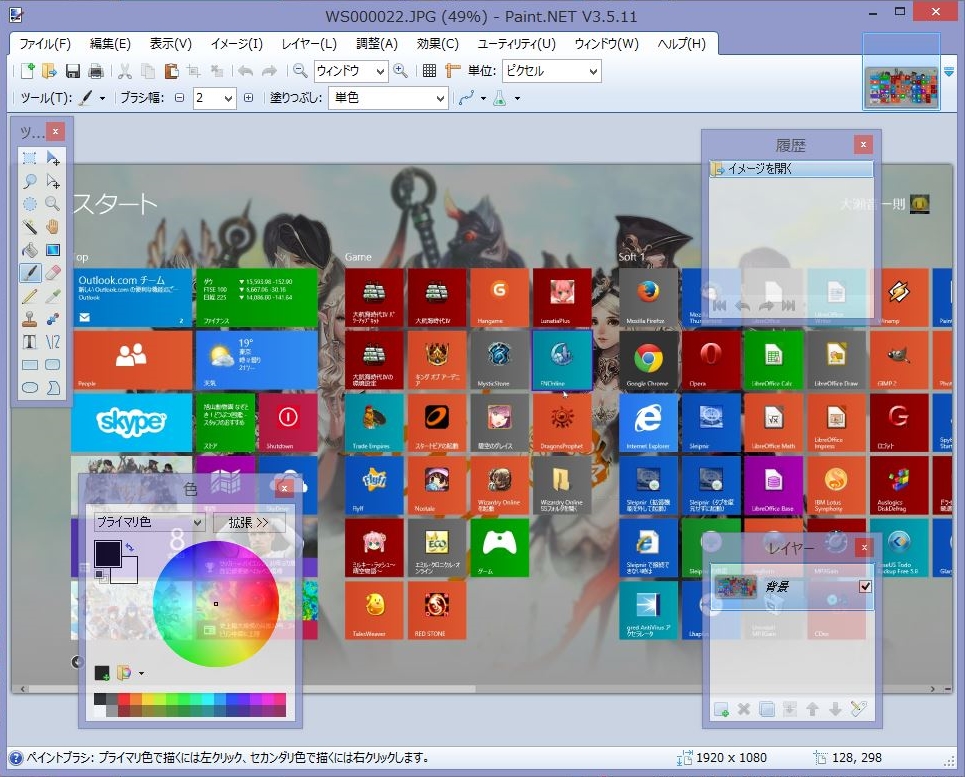Select the Paint Bucket tool
This screenshot has width=965, height=777.
coord(30,250)
